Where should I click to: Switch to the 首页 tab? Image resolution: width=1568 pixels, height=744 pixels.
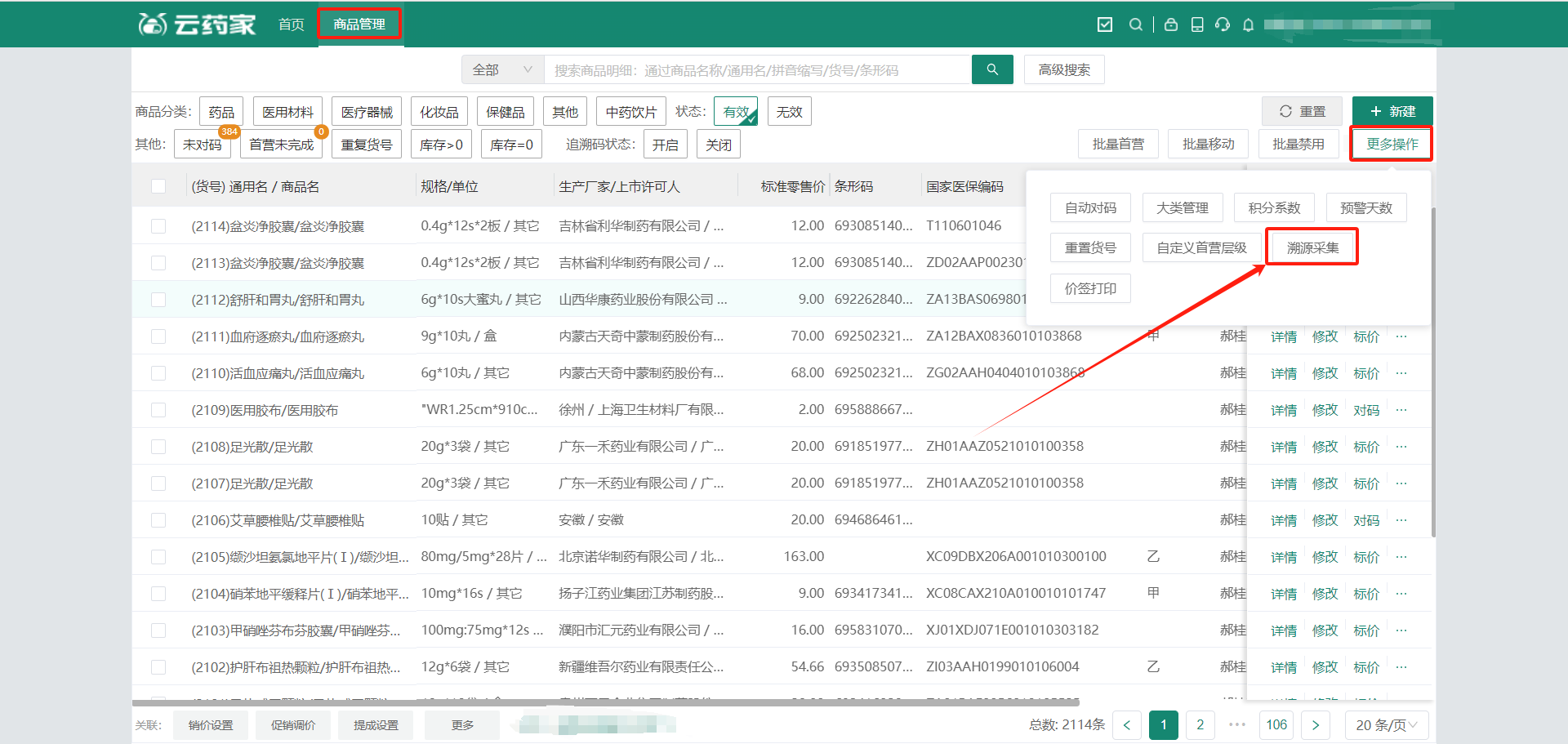[x=292, y=25]
